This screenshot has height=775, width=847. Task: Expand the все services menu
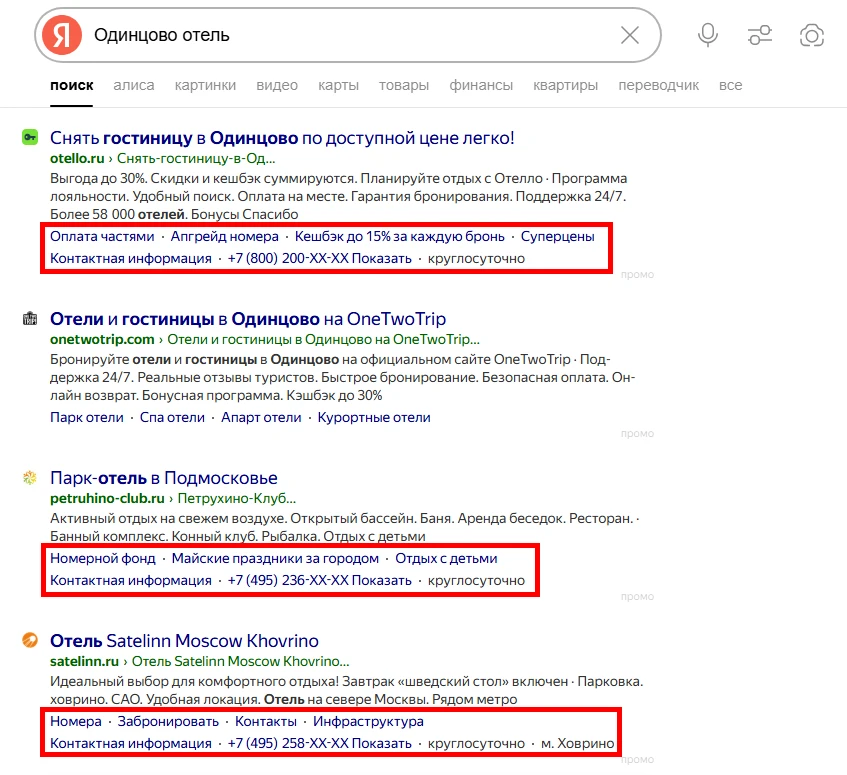coord(731,85)
